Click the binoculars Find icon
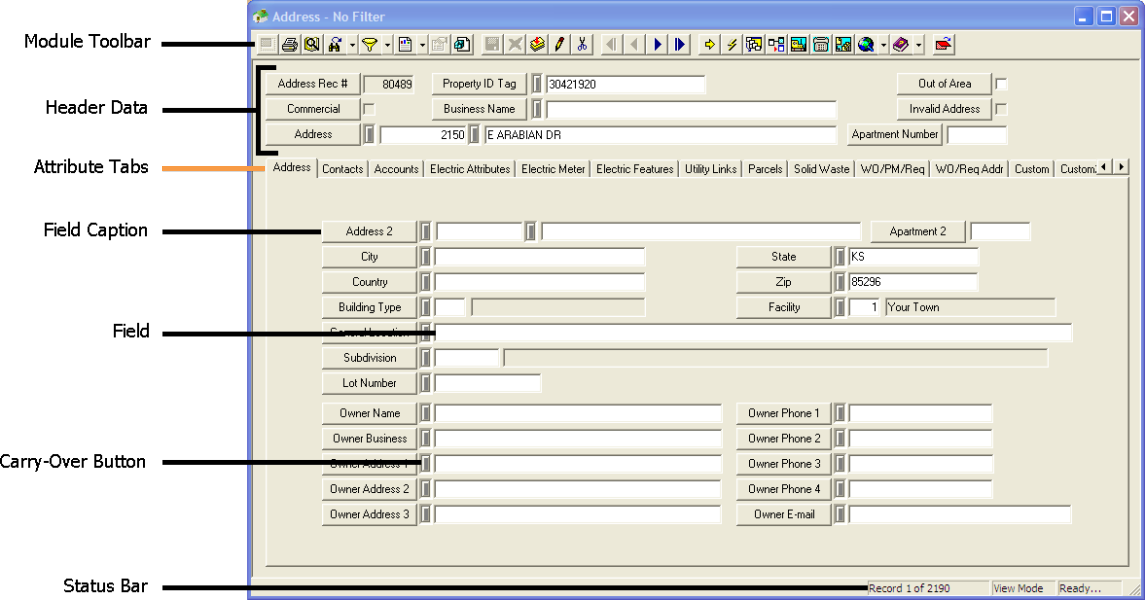Image resolution: width=1145 pixels, height=600 pixels. 335,45
